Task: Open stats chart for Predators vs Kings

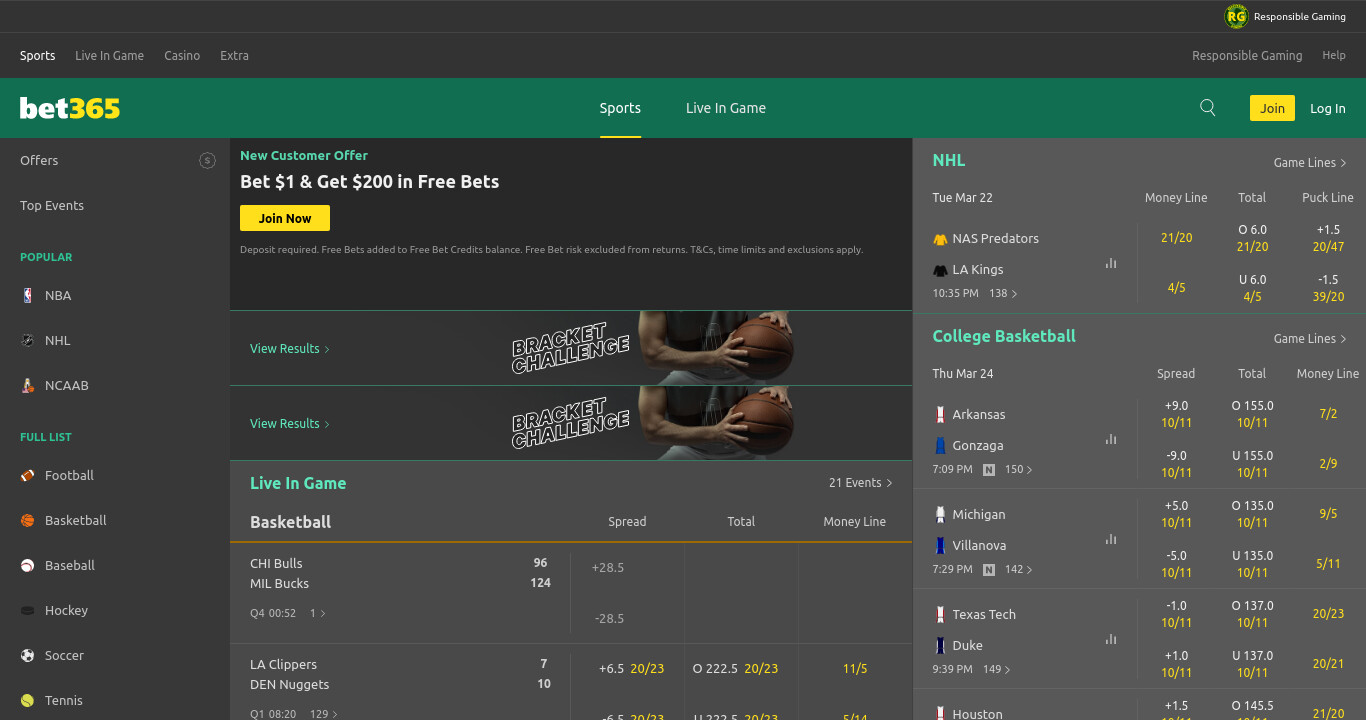Action: pos(1111,263)
